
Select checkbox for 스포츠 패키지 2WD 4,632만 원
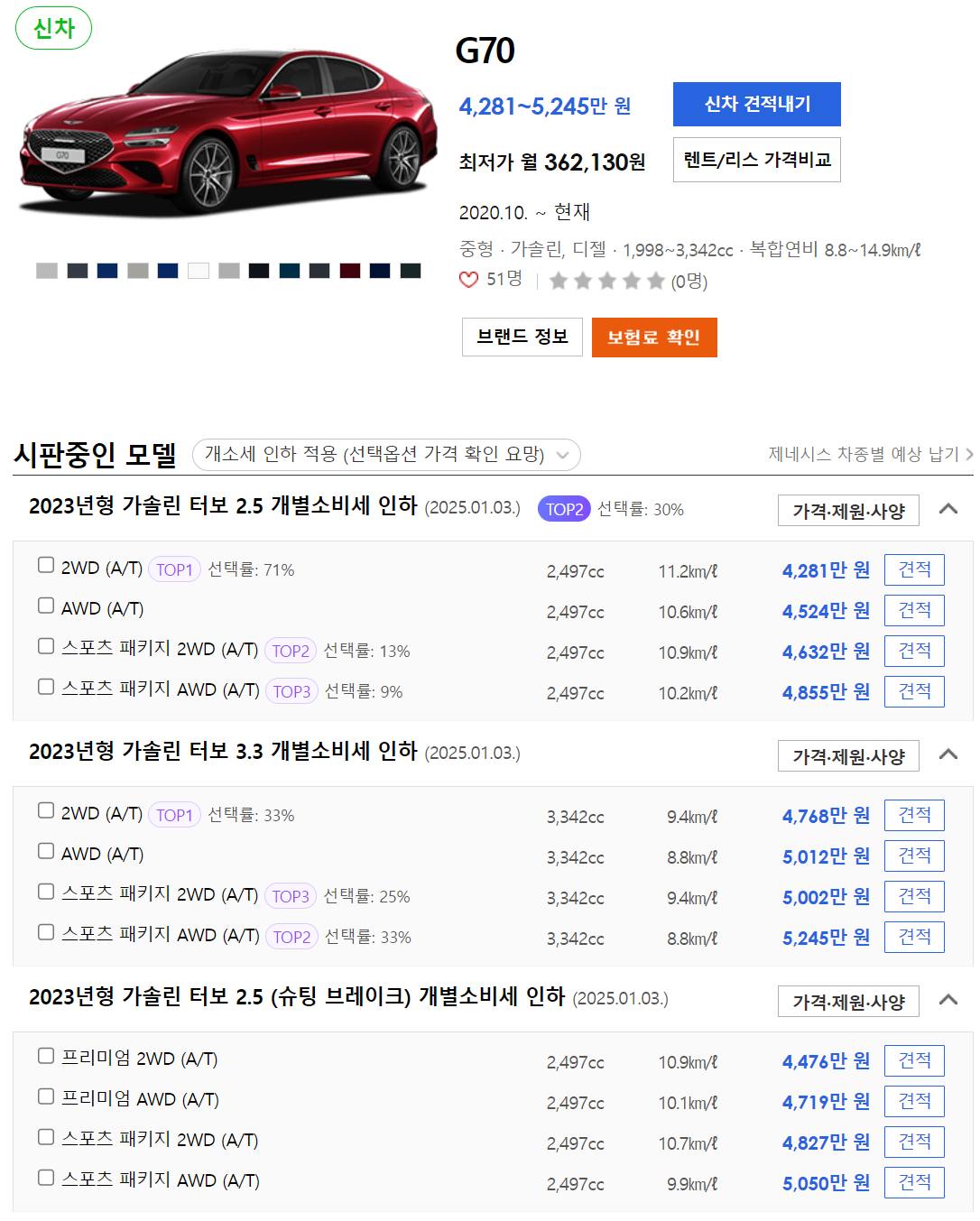pos(46,646)
